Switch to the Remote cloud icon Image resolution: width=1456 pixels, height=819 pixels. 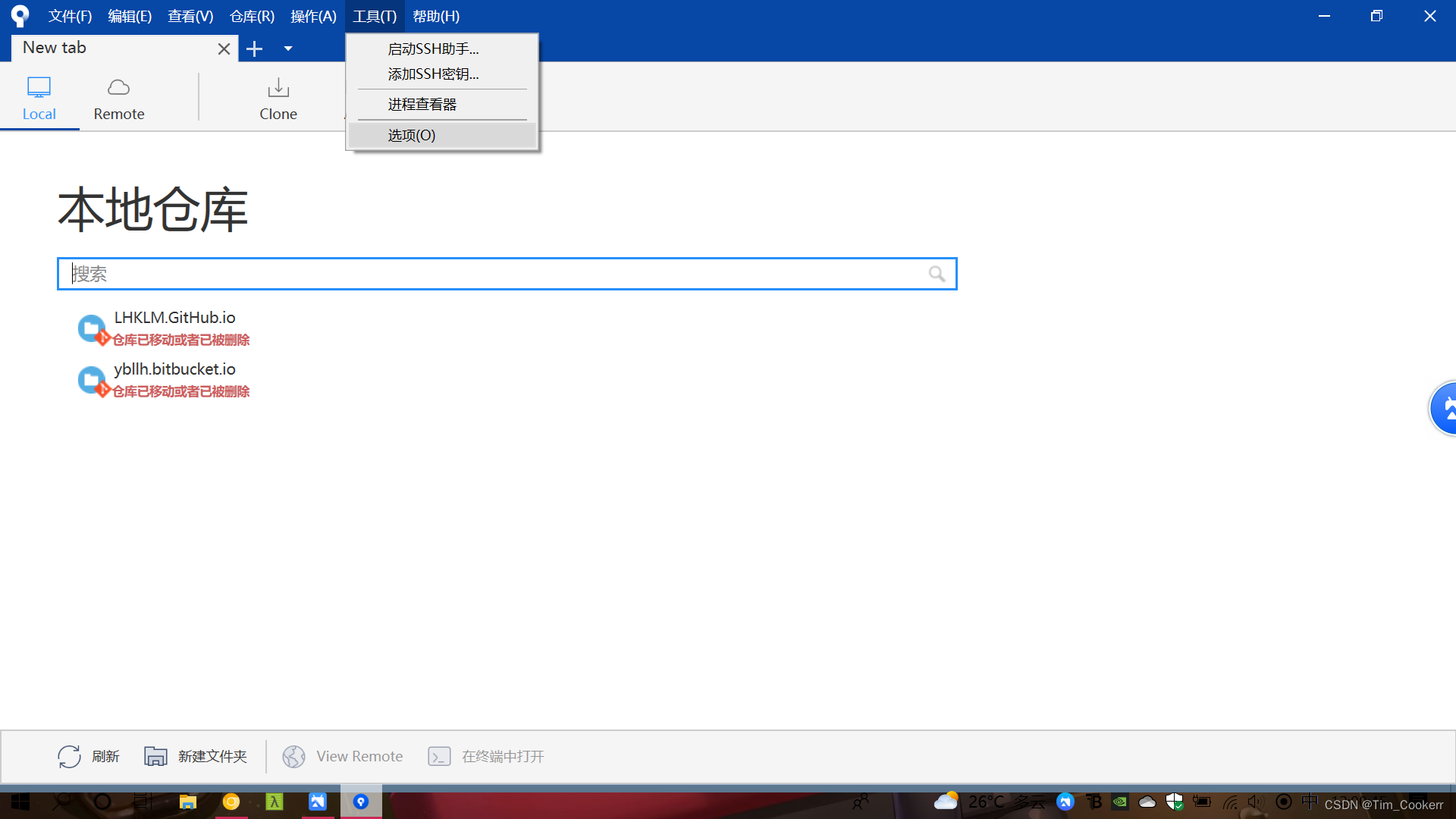pos(118,88)
